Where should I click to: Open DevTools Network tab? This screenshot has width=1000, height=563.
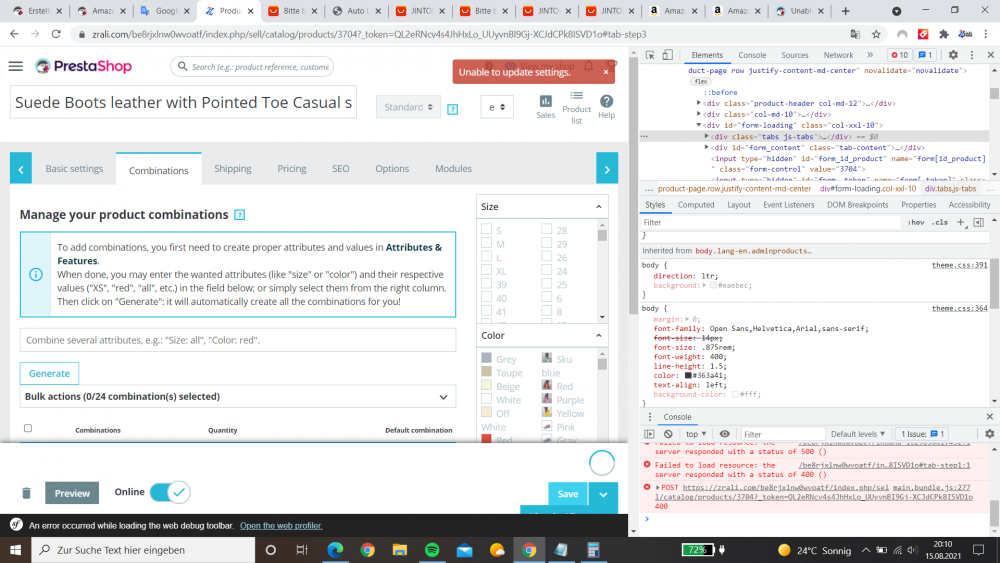838,55
